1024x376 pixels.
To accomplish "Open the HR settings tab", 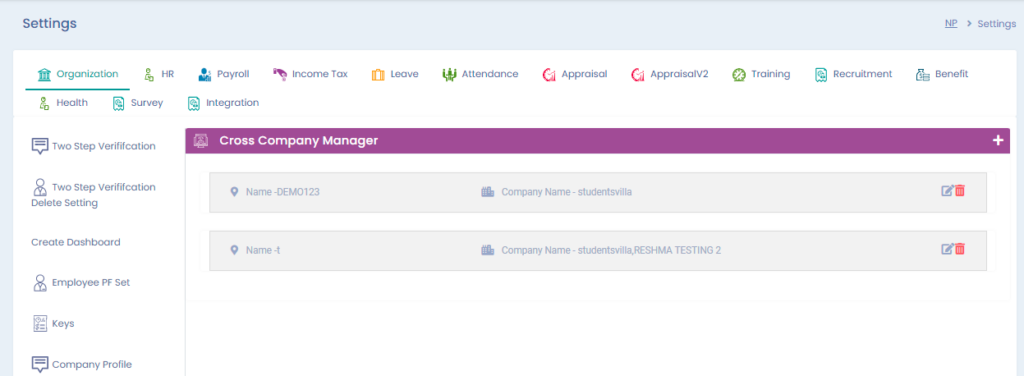I will (x=159, y=74).
